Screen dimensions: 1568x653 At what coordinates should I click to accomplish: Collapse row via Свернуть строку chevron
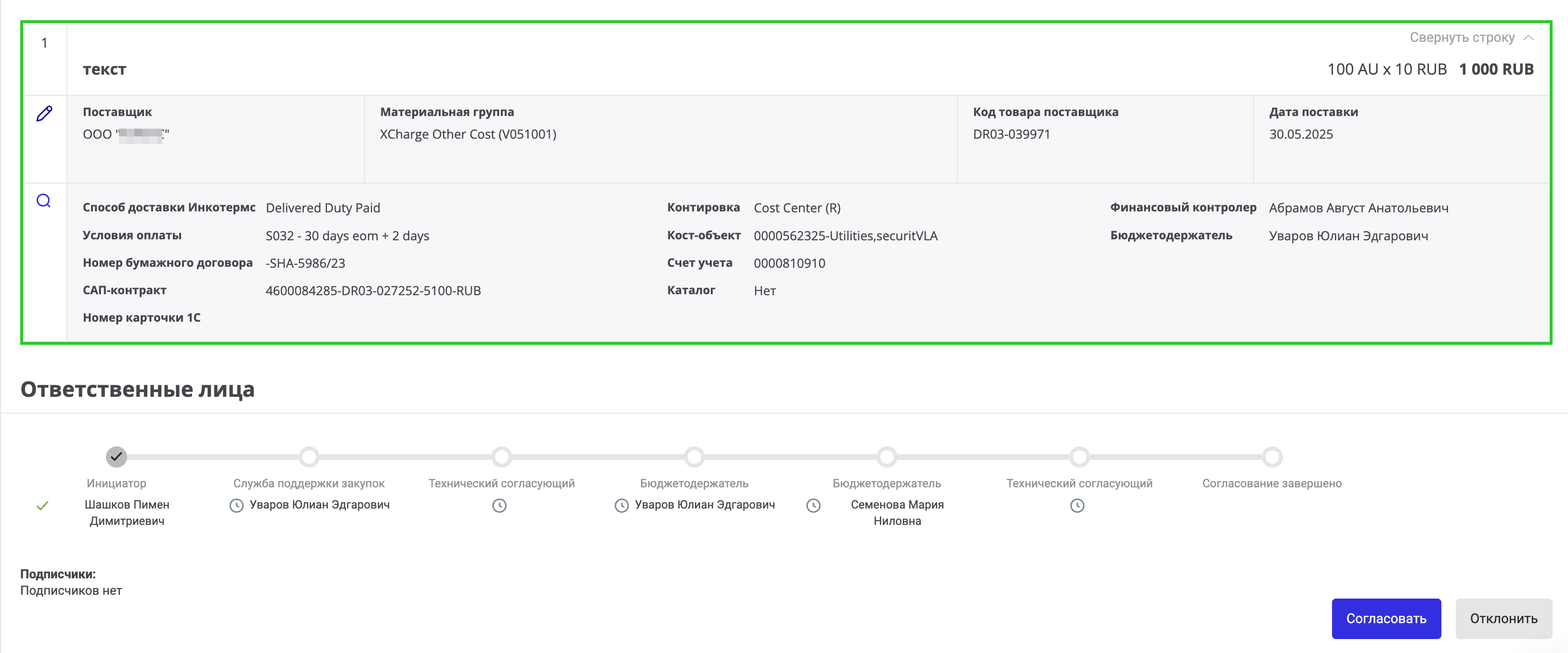[x=1529, y=38]
